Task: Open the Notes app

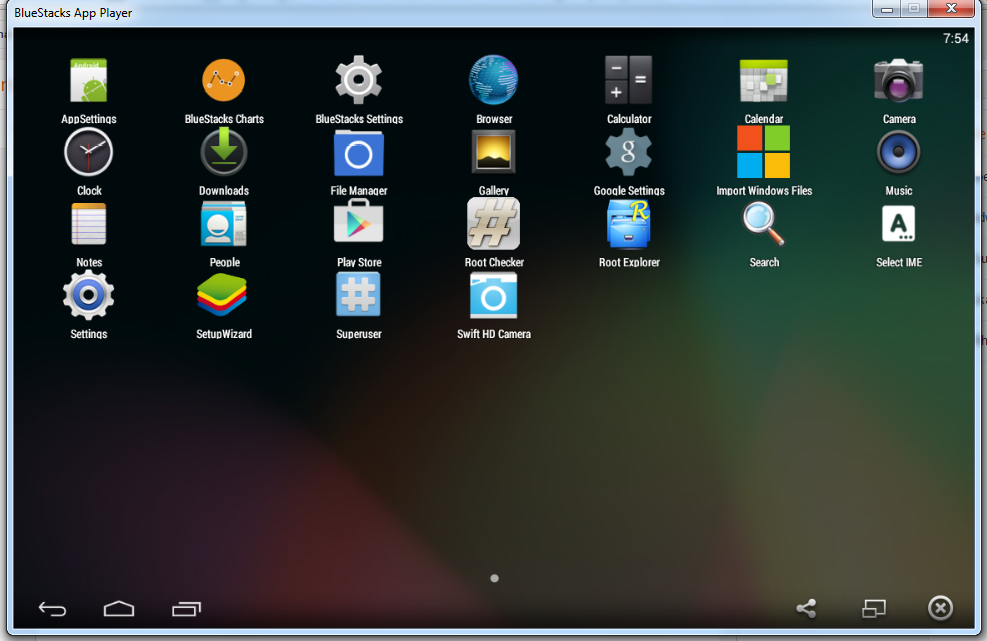Action: [x=89, y=224]
